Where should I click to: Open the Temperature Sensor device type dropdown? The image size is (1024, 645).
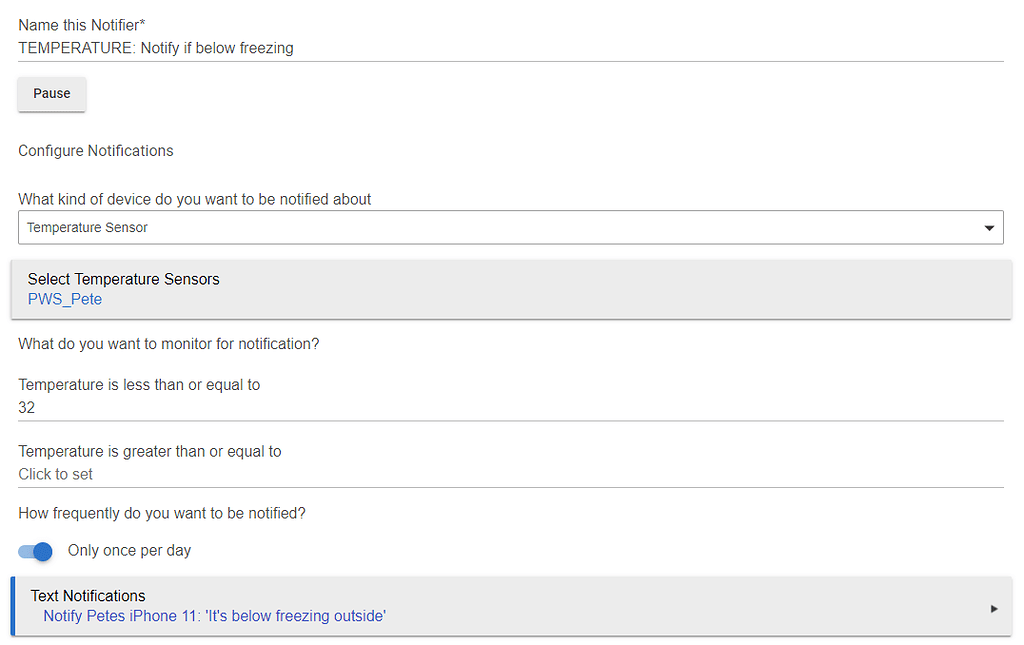click(x=500, y=228)
